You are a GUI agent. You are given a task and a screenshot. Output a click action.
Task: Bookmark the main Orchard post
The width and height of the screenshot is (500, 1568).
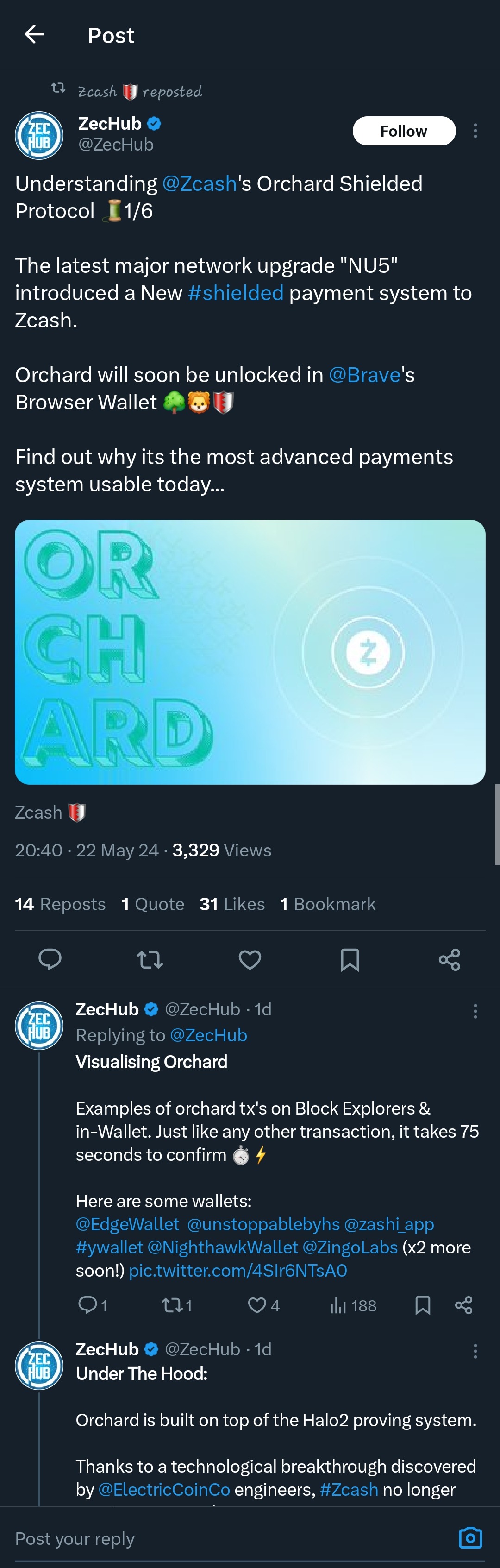(350, 959)
